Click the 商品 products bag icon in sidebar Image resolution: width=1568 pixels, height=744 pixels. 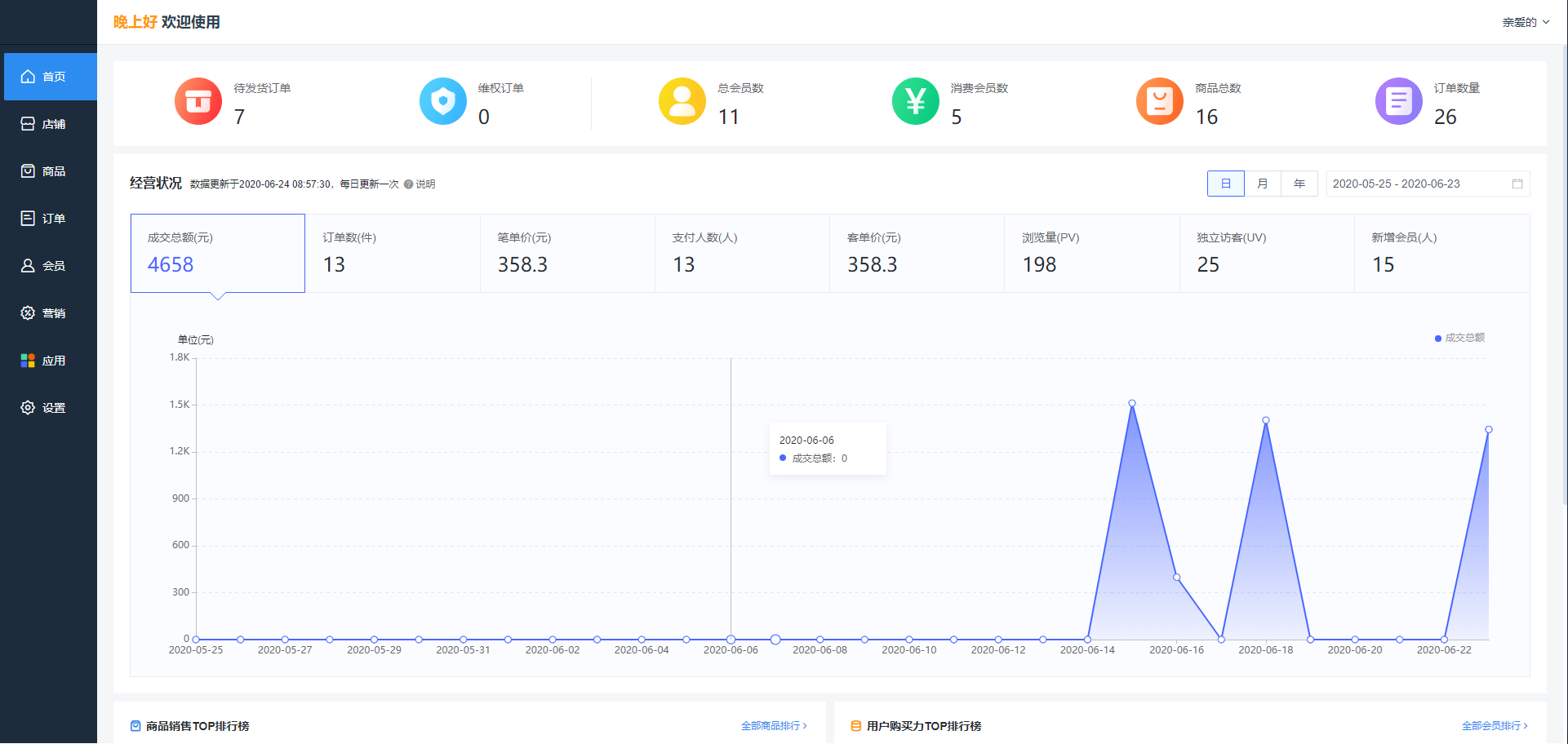click(28, 171)
